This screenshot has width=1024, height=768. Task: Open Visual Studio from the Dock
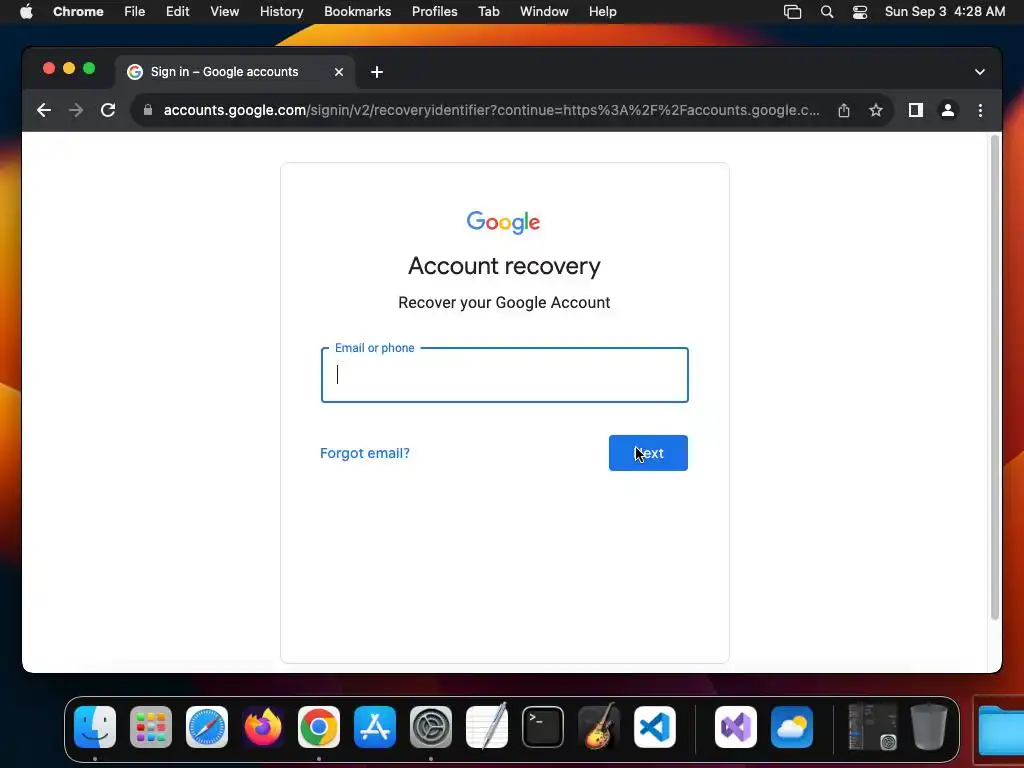736,727
